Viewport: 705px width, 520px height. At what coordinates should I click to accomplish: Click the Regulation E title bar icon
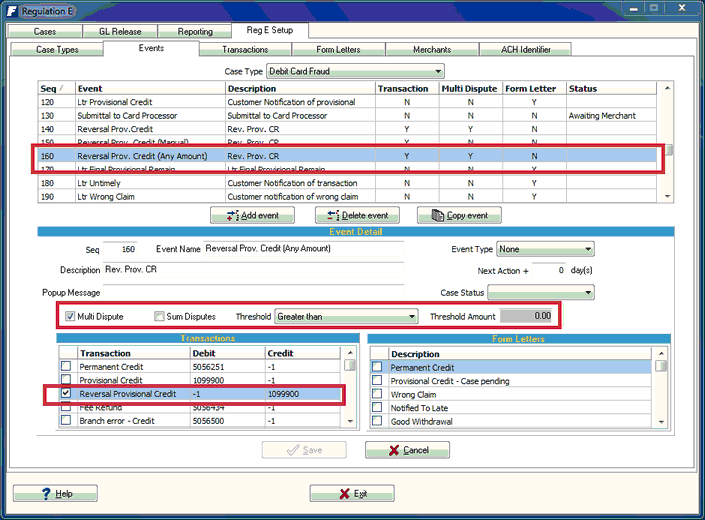click(11, 8)
